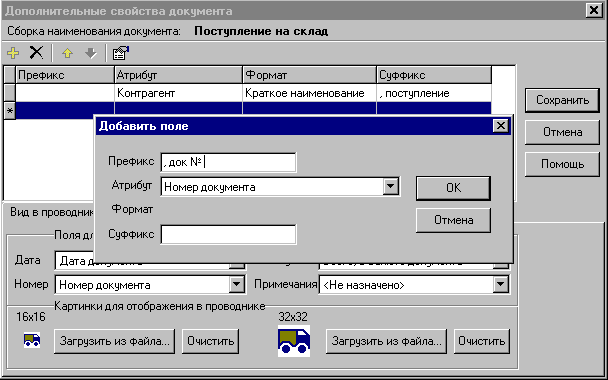Select the Вид в проводнике tab
Screen dimensions: 608x380
(52, 212)
